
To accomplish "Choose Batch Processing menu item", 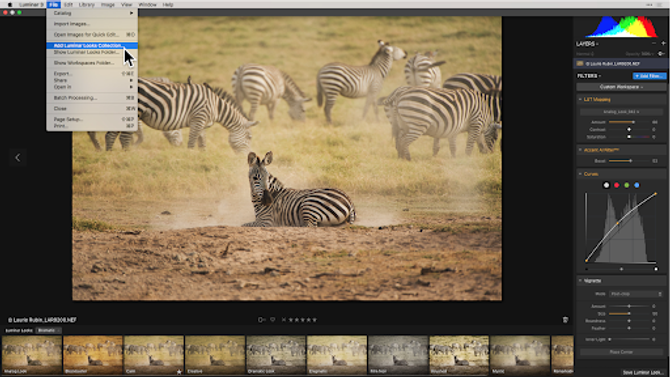I will 92,98.
